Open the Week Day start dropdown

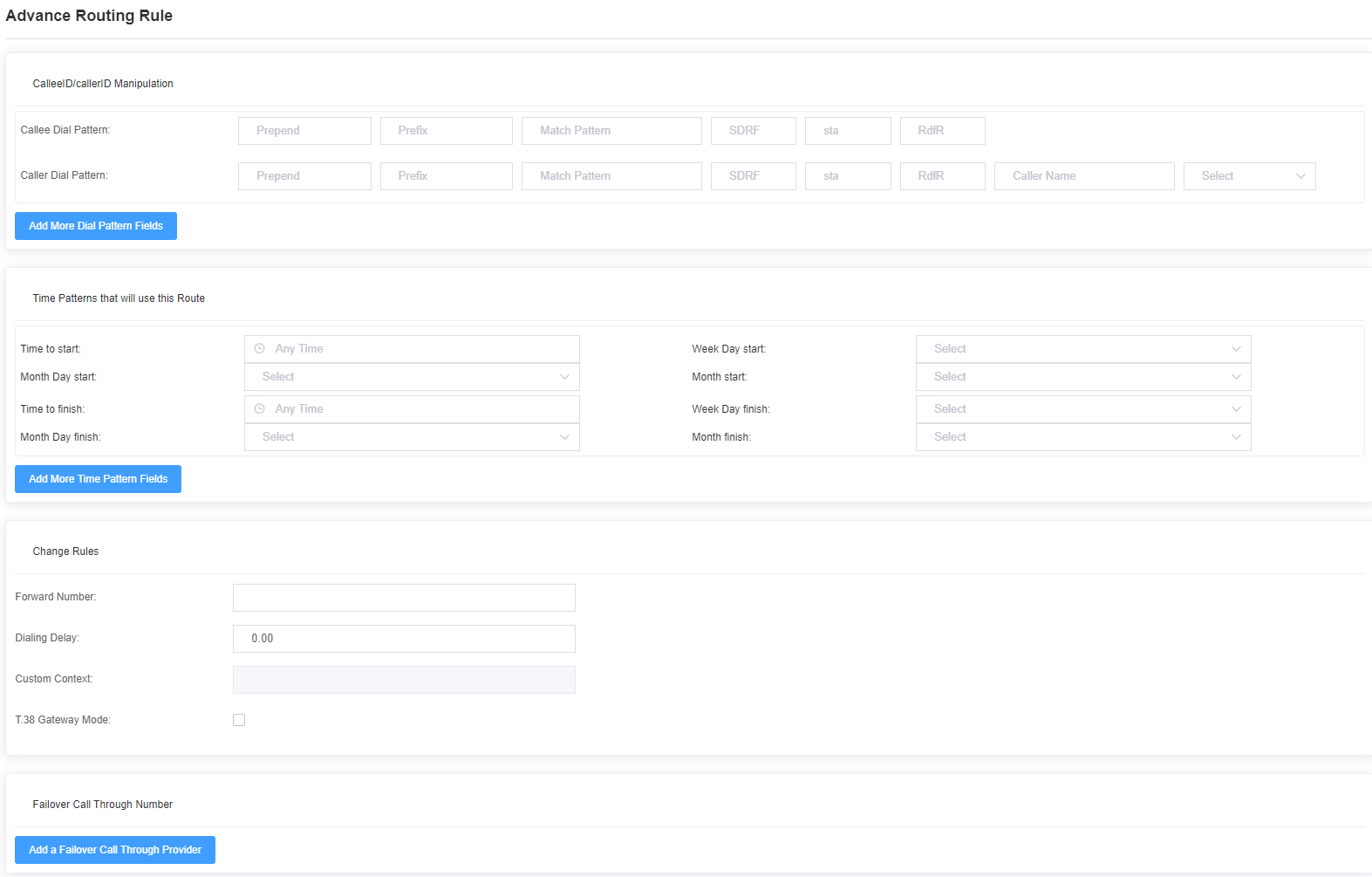pos(1083,349)
